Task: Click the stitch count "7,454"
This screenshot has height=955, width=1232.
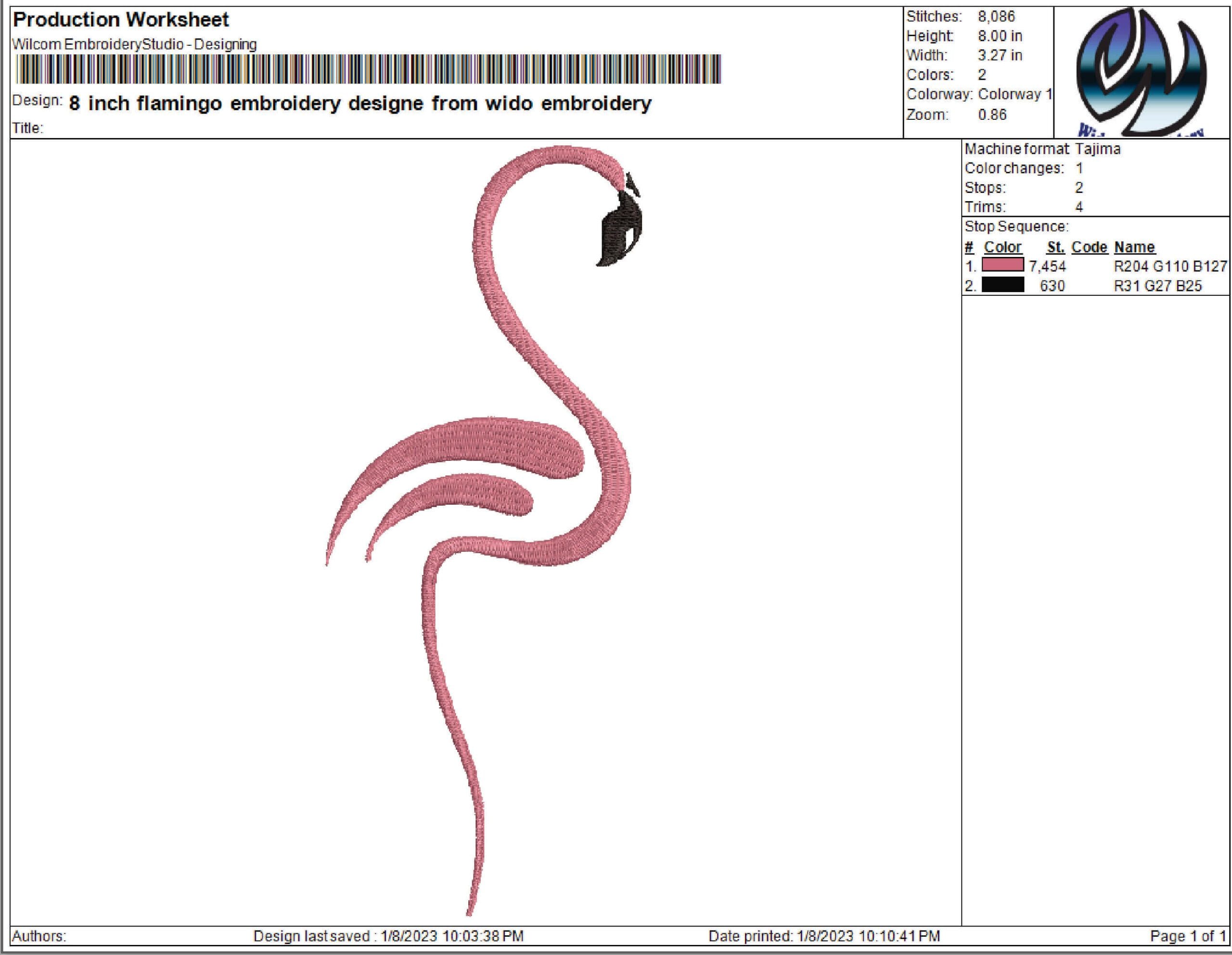Action: (x=1047, y=266)
